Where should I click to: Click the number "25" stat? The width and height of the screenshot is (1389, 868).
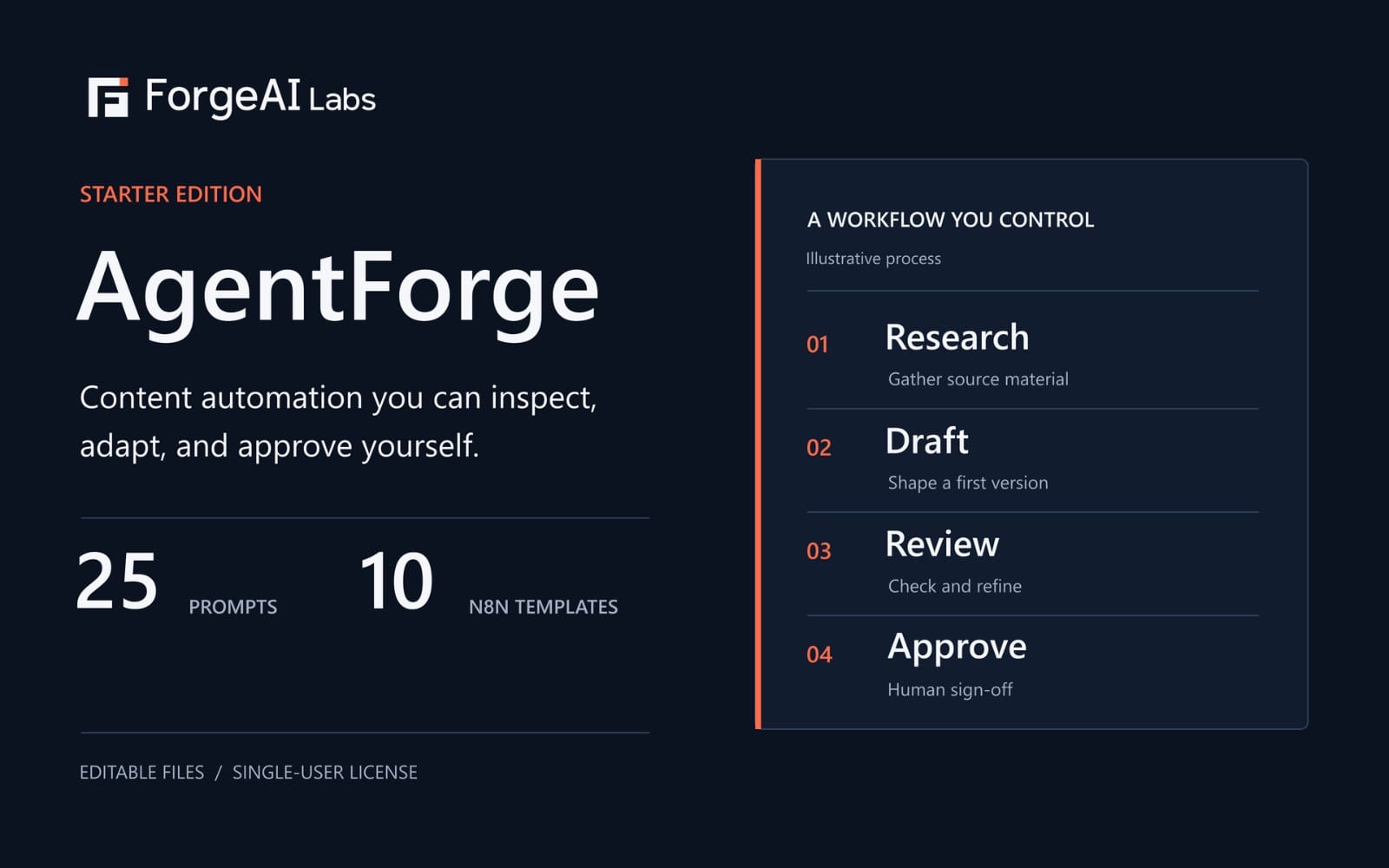click(117, 581)
